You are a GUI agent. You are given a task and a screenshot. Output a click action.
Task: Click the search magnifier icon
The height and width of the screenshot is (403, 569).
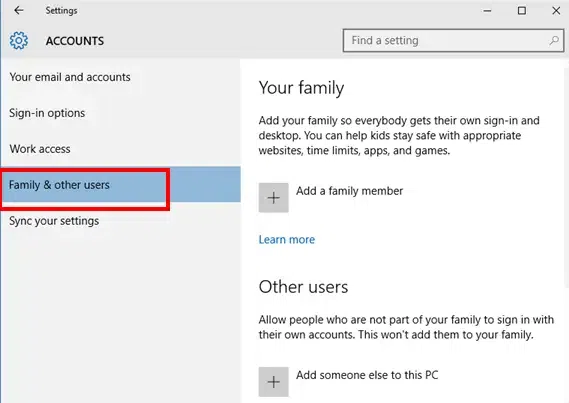pos(554,40)
